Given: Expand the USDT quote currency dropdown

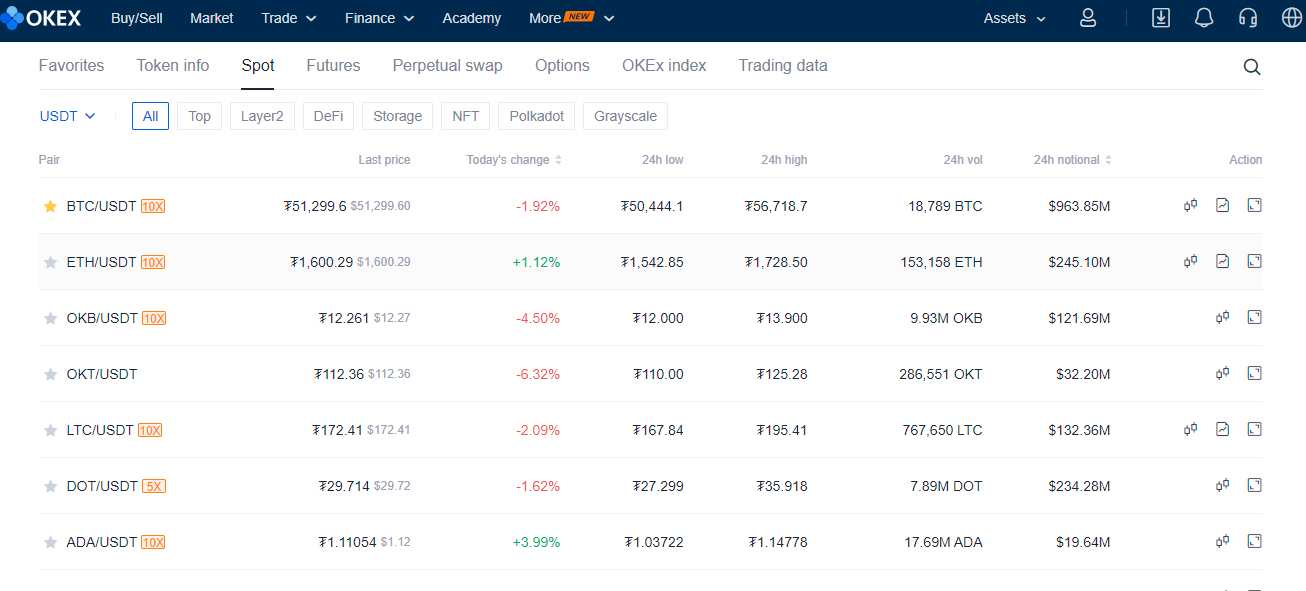Looking at the screenshot, I should tap(68, 116).
